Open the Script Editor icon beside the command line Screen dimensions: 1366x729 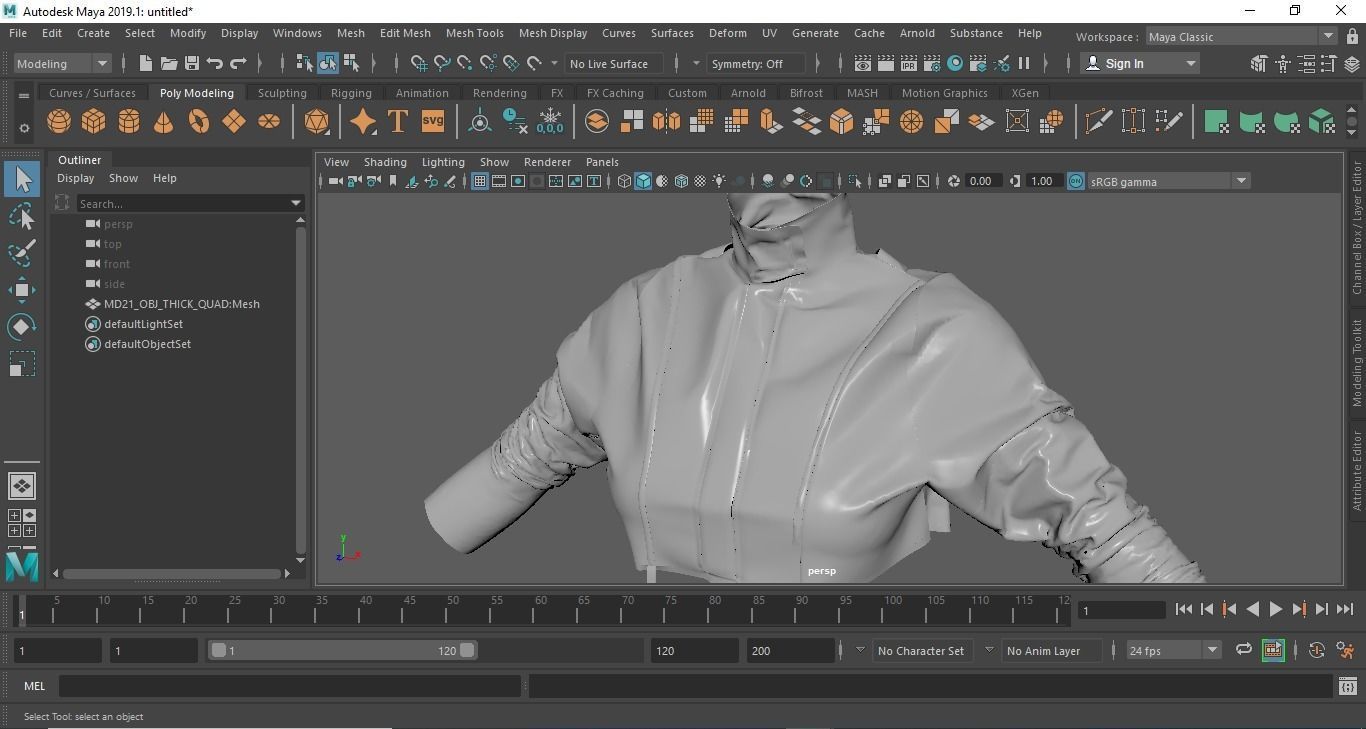point(1348,686)
